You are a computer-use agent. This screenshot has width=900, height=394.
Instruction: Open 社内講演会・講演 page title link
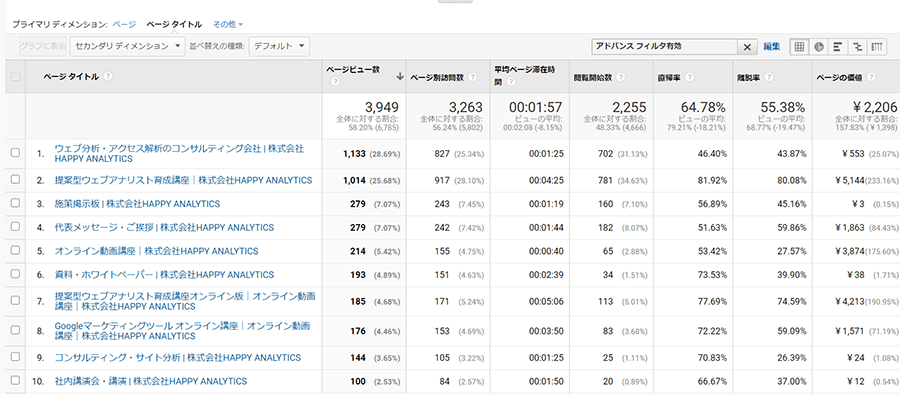click(150, 381)
